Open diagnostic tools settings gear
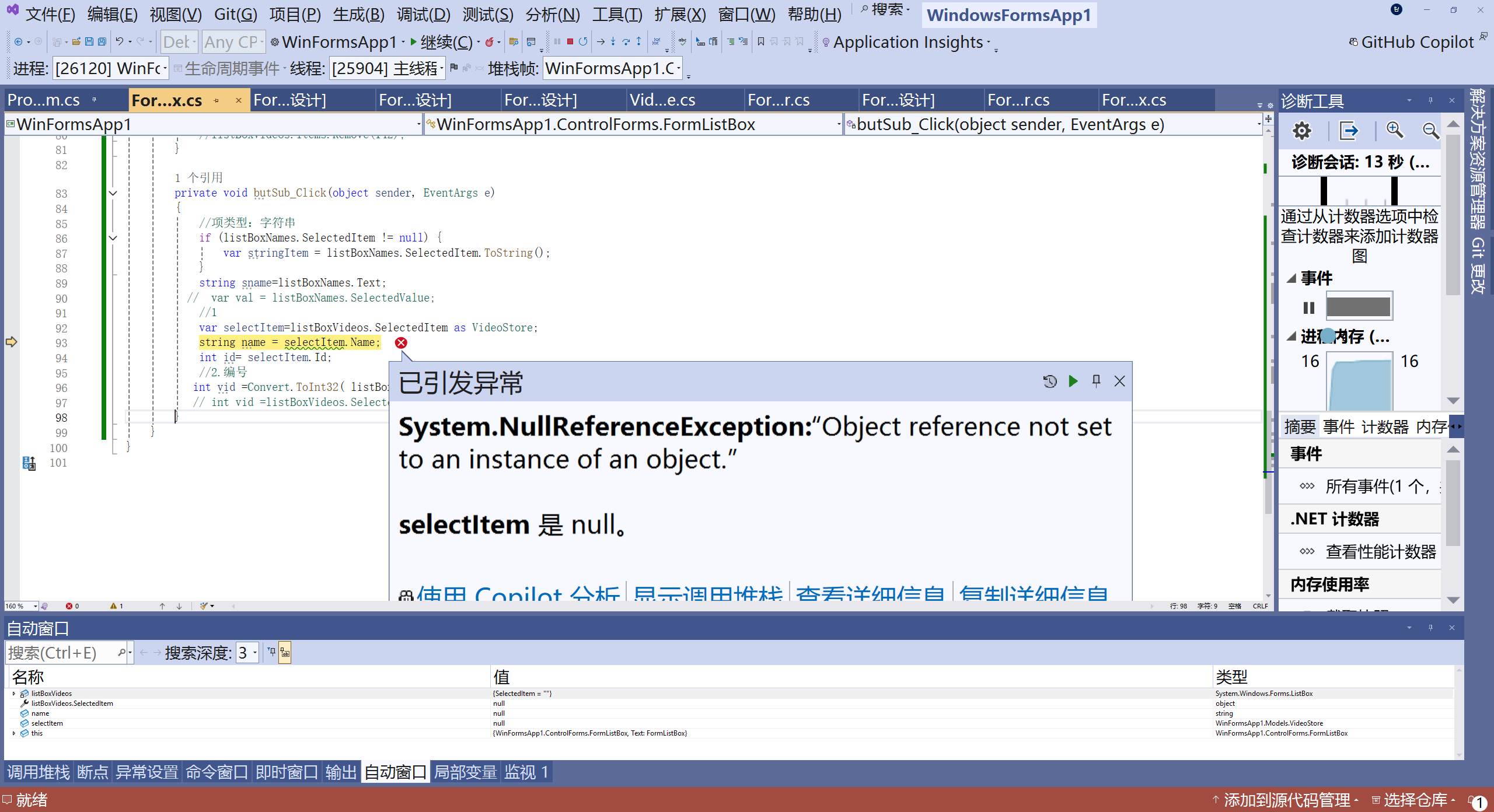Screen dimensions: 1494x812 click(x=1301, y=131)
